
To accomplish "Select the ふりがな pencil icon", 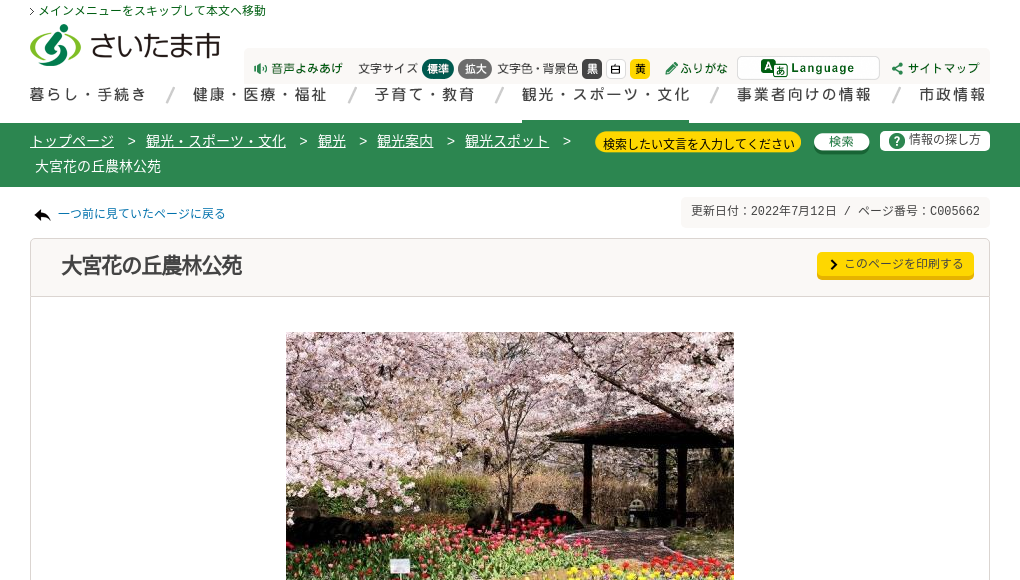I will pyautogui.click(x=673, y=69).
